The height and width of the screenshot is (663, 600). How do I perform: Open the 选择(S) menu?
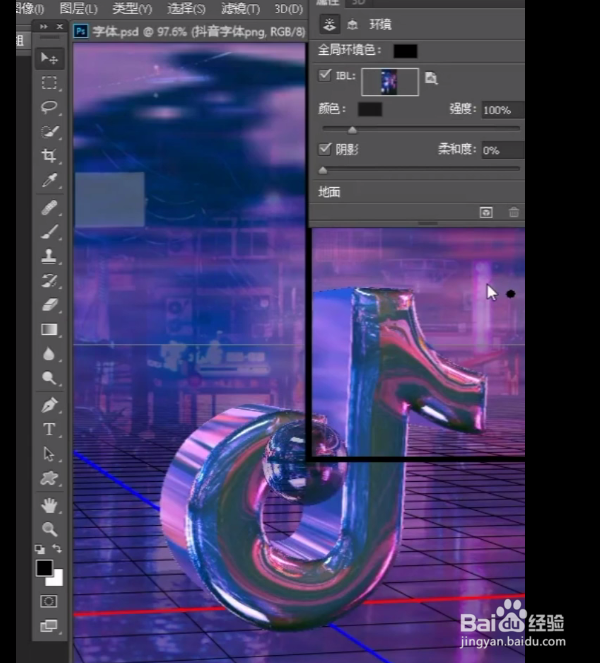[x=186, y=8]
